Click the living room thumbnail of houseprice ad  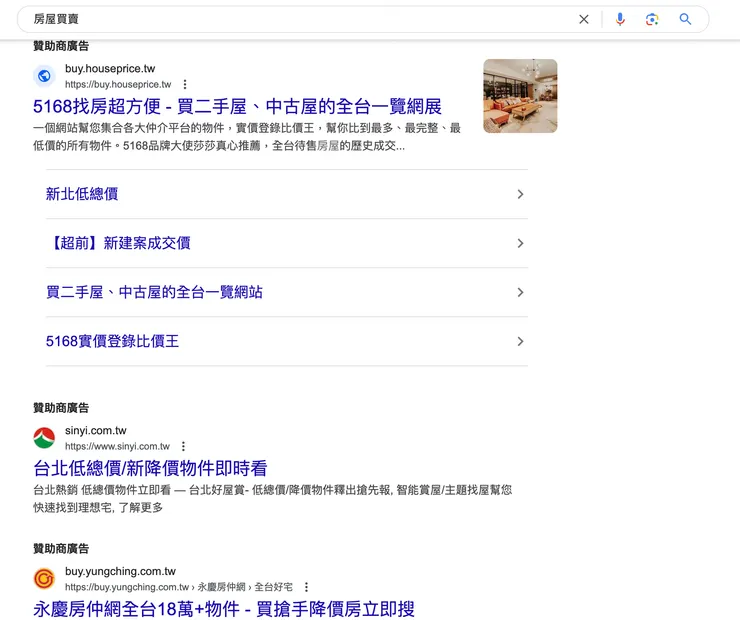tap(520, 96)
